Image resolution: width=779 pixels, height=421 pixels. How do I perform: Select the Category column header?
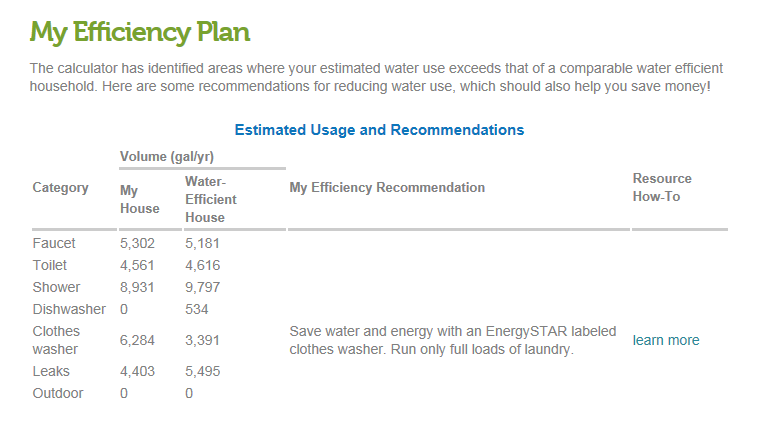[60, 188]
